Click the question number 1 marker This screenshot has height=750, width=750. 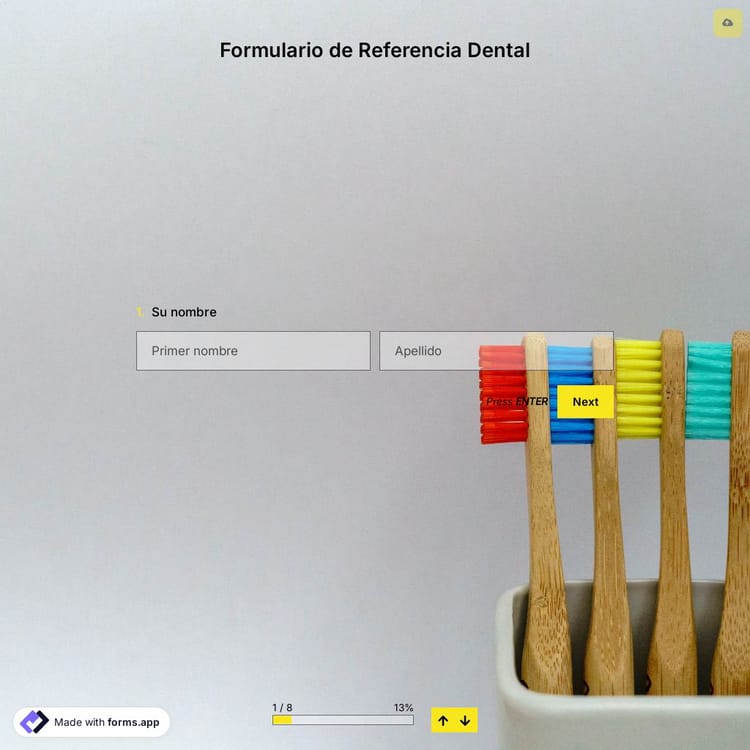tap(140, 312)
